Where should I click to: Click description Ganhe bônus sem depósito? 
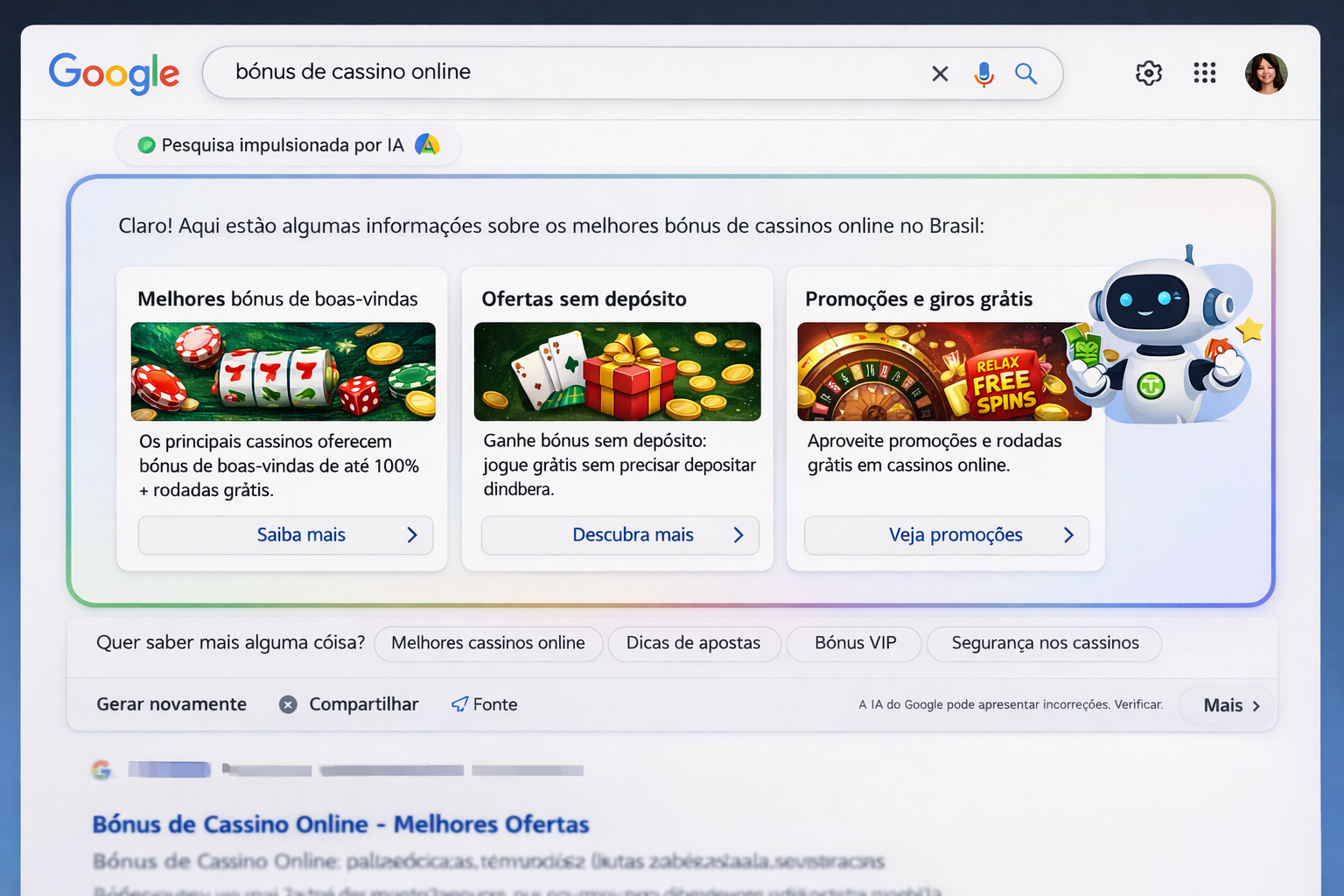pos(619,465)
